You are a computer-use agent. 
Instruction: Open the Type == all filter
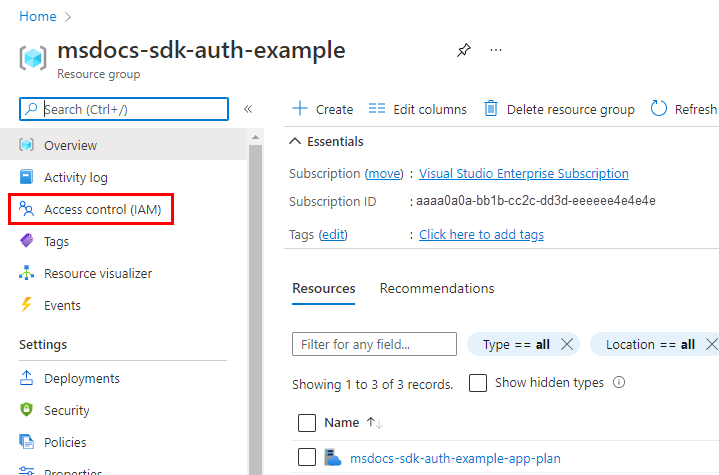tap(516, 344)
